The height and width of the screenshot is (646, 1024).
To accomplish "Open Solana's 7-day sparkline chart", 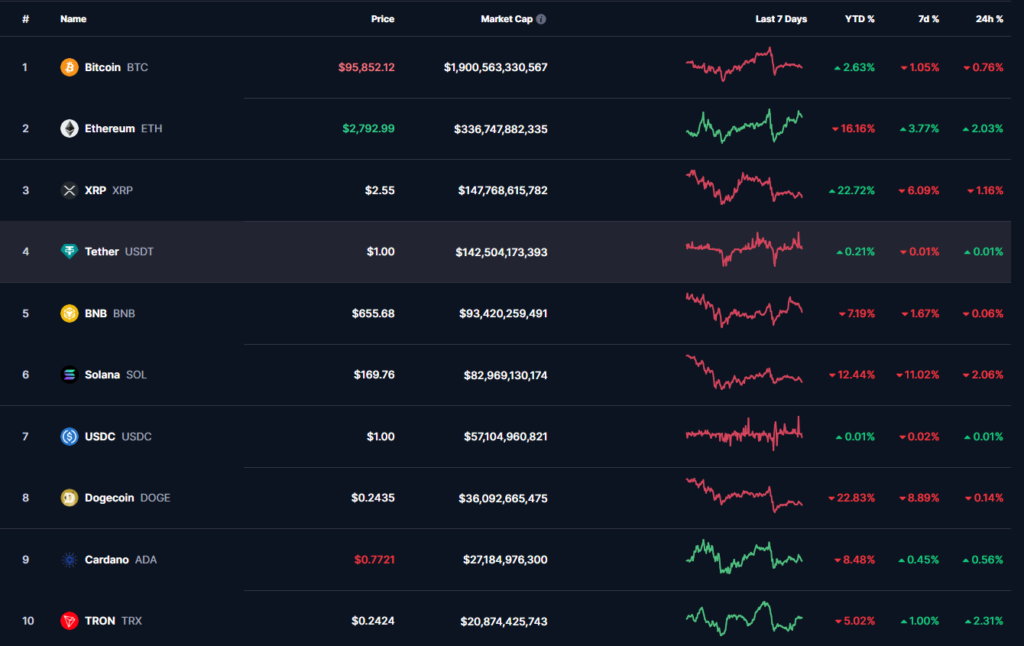I will click(x=744, y=373).
